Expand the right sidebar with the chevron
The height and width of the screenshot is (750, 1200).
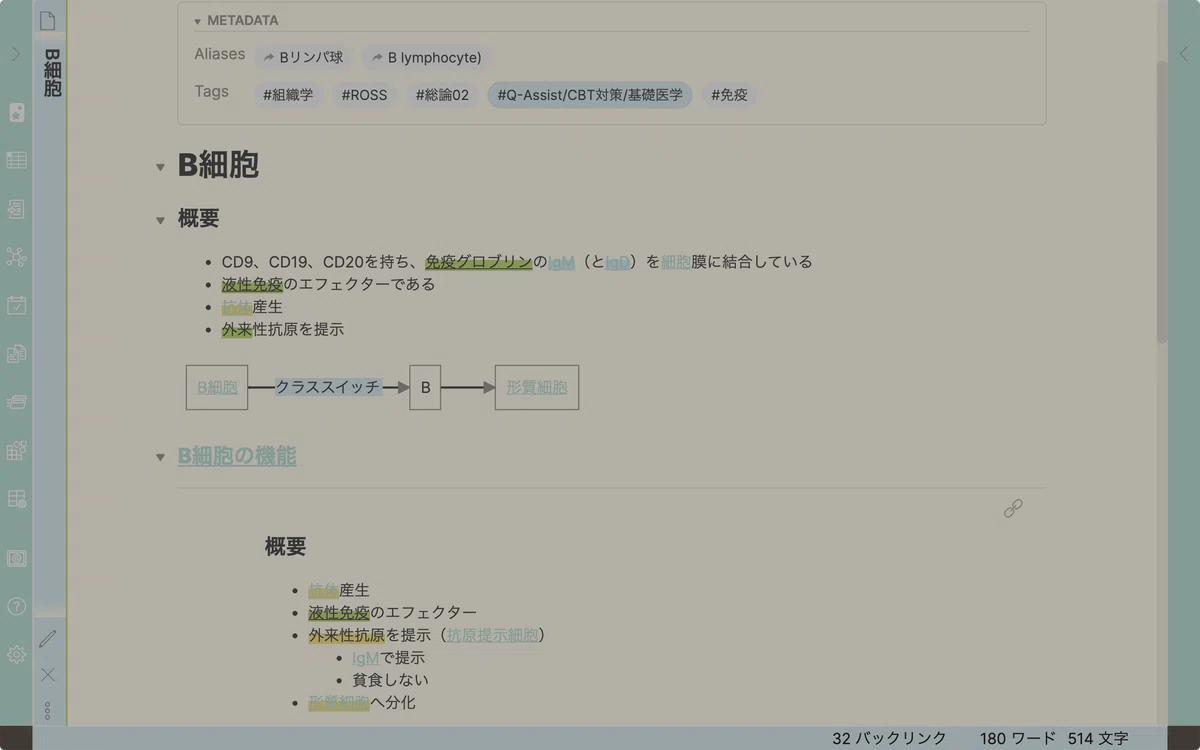click(1184, 54)
